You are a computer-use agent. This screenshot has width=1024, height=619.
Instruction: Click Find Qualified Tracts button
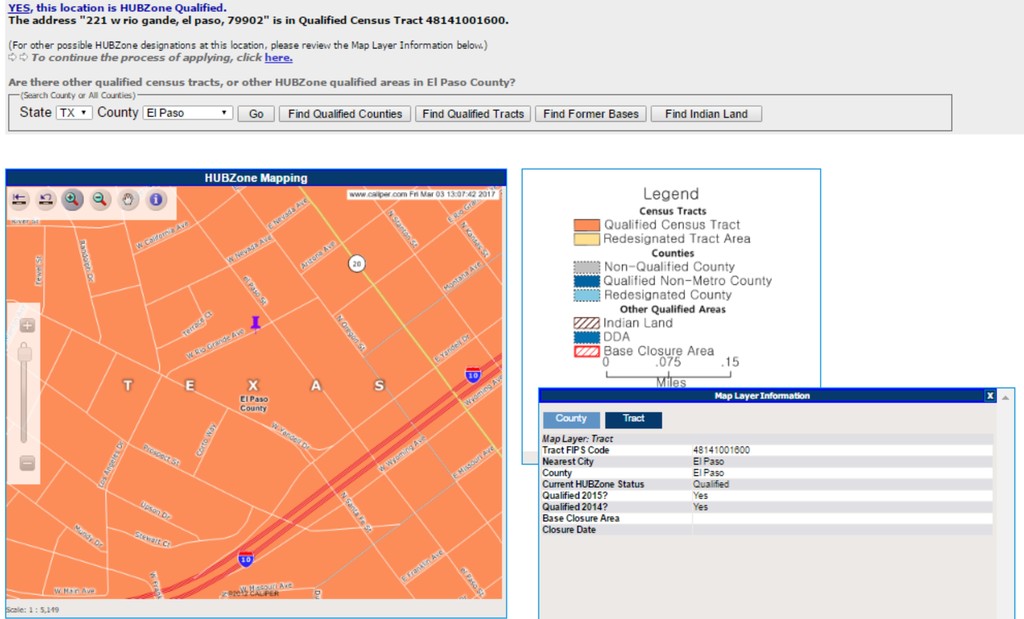[473, 114]
